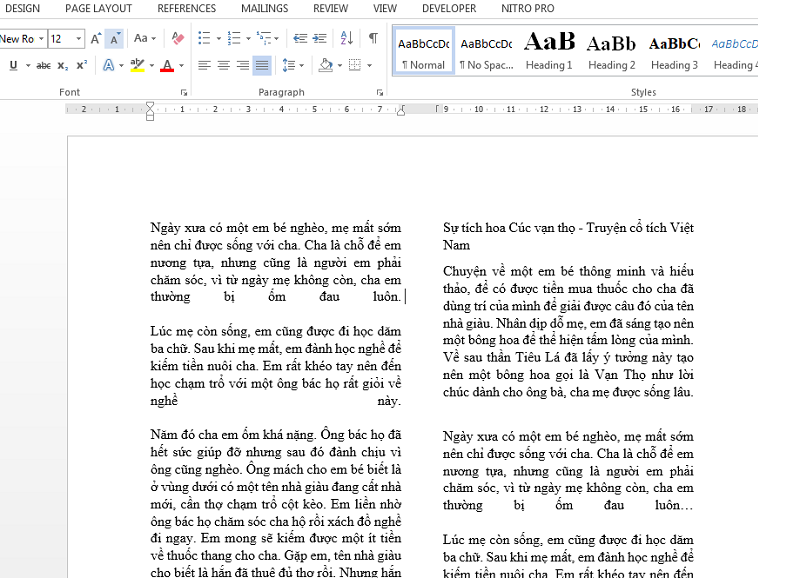
Task: Toggle subscript formatting
Action: tap(62, 65)
